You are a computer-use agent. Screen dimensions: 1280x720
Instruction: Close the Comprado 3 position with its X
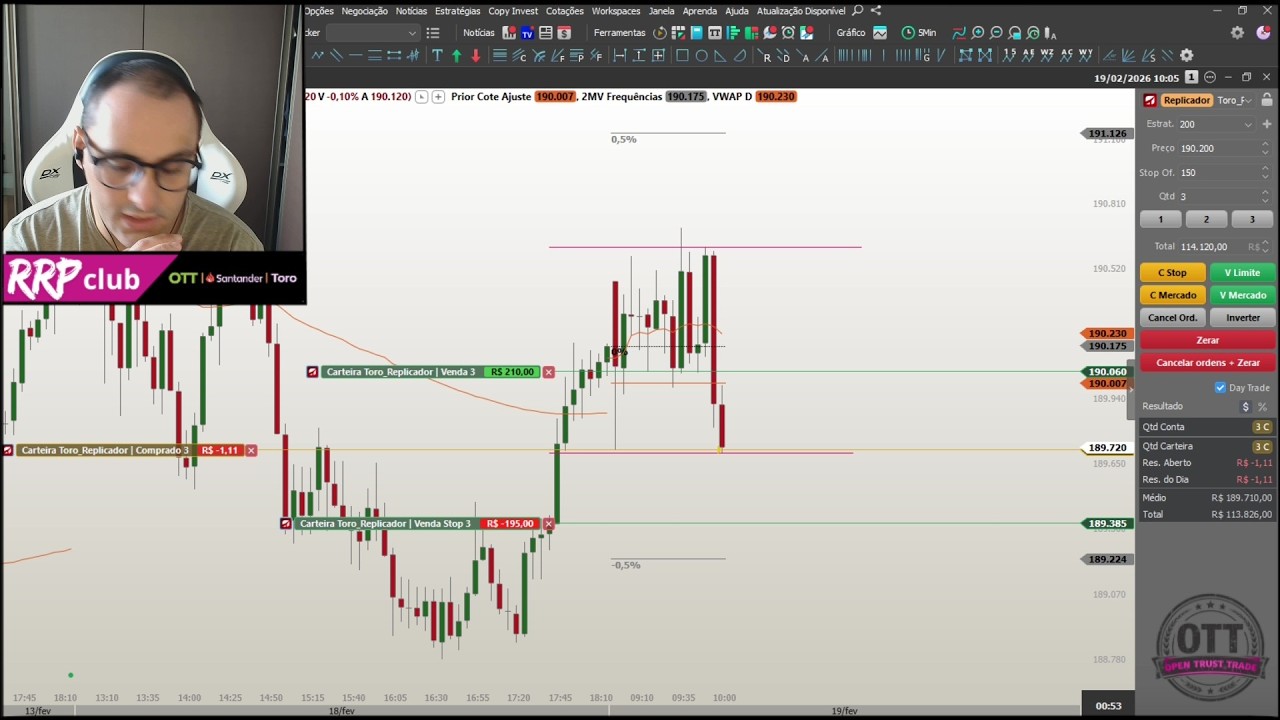pos(251,451)
